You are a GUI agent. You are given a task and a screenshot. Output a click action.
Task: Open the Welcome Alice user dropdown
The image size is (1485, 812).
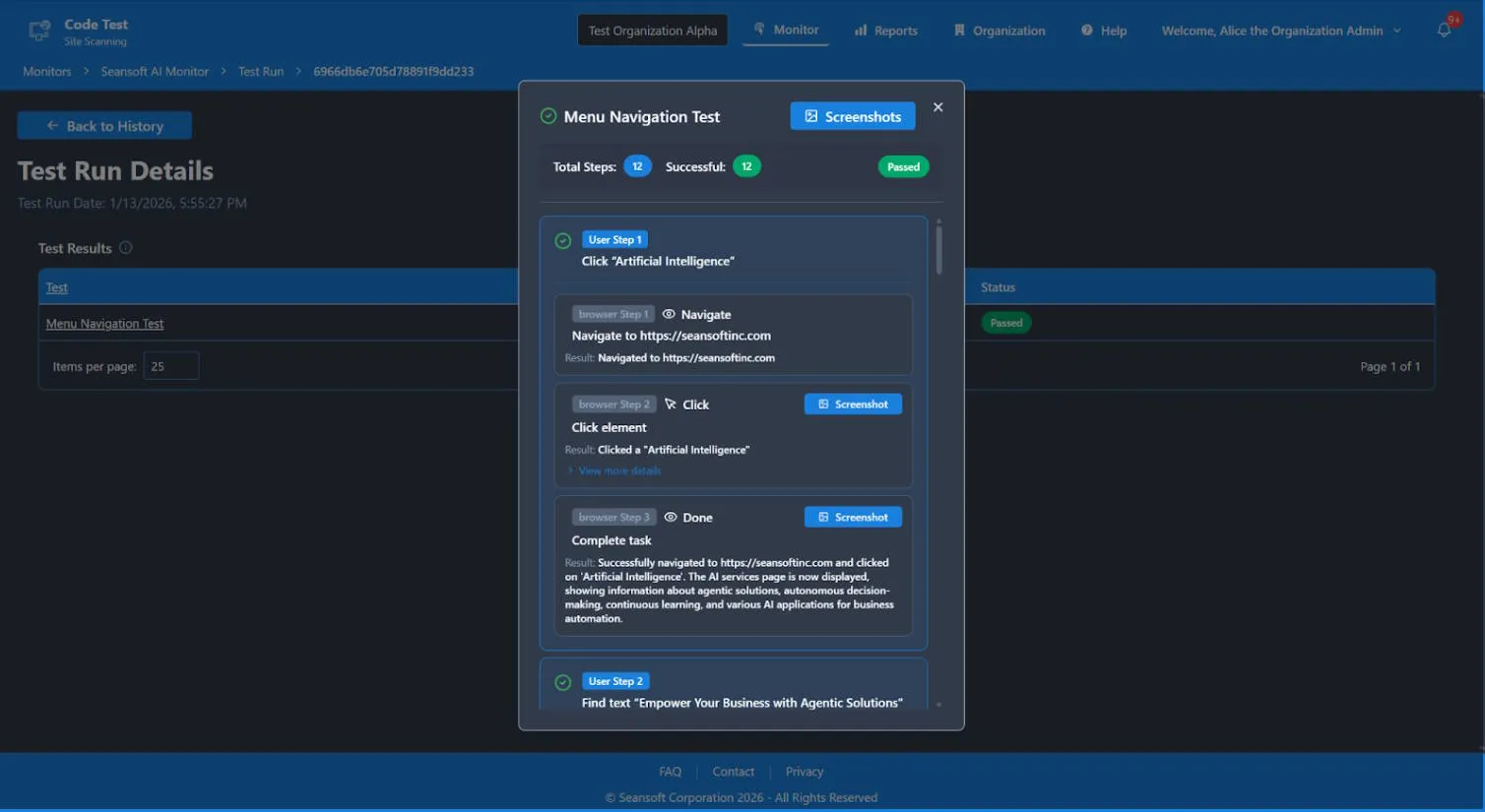[x=1280, y=31]
